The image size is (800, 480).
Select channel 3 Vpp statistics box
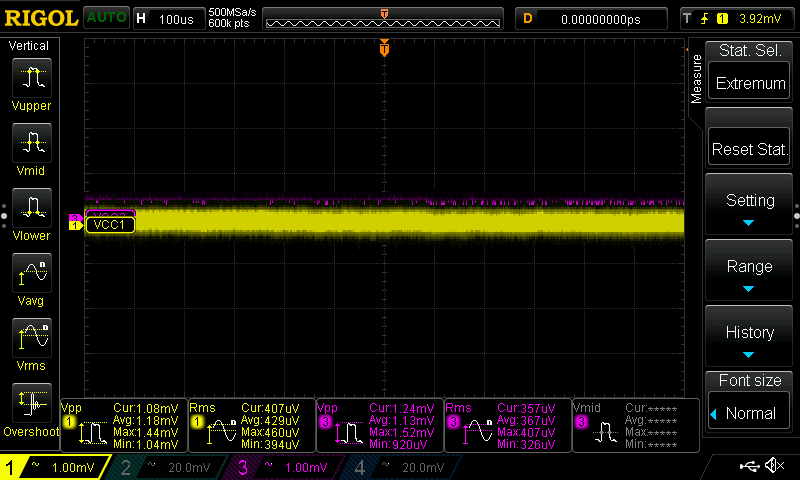(x=380, y=425)
